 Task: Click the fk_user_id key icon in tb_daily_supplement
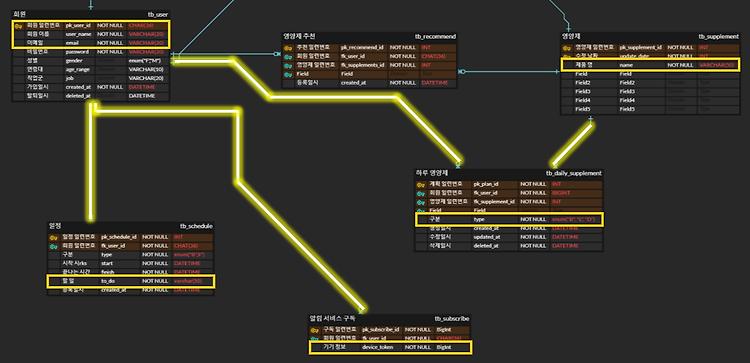click(x=421, y=193)
